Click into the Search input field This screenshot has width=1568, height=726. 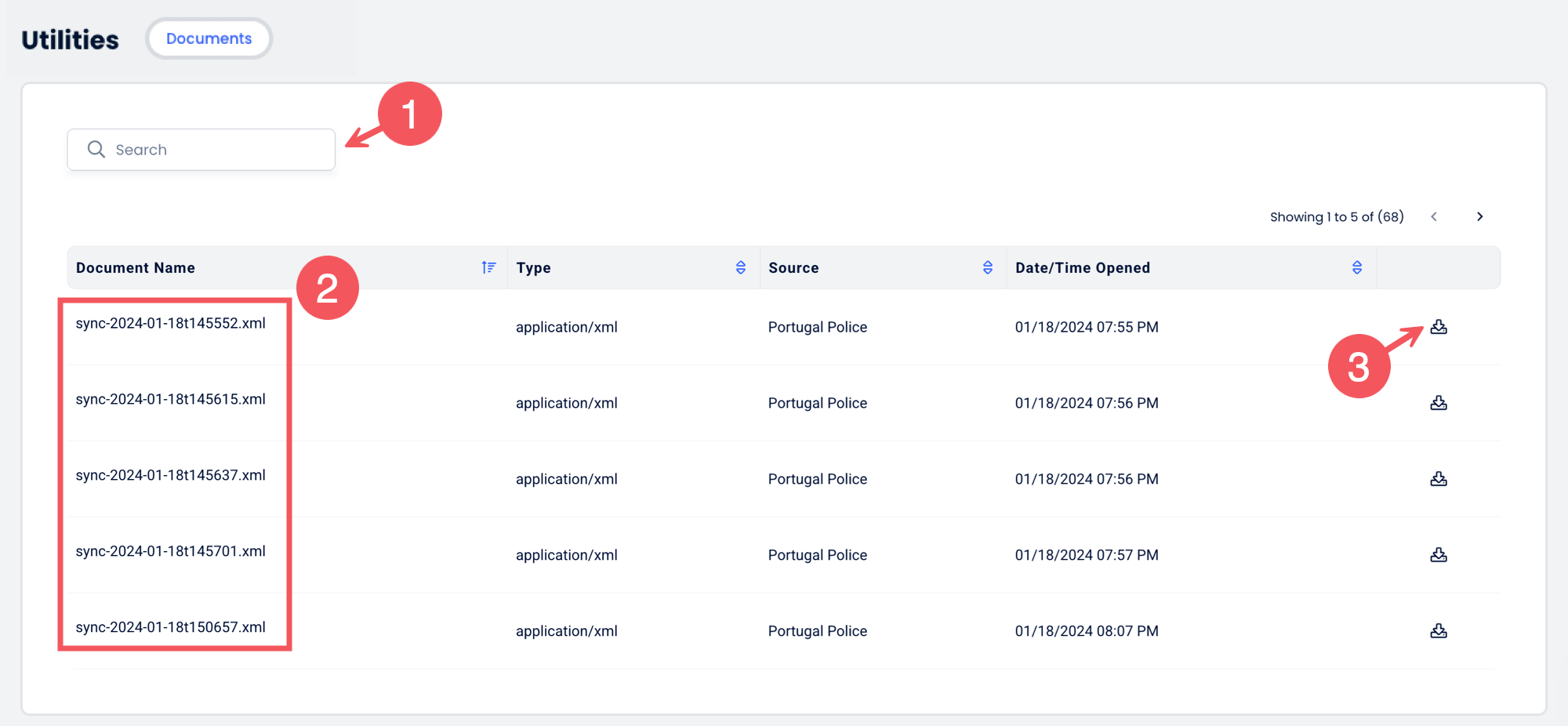point(220,150)
